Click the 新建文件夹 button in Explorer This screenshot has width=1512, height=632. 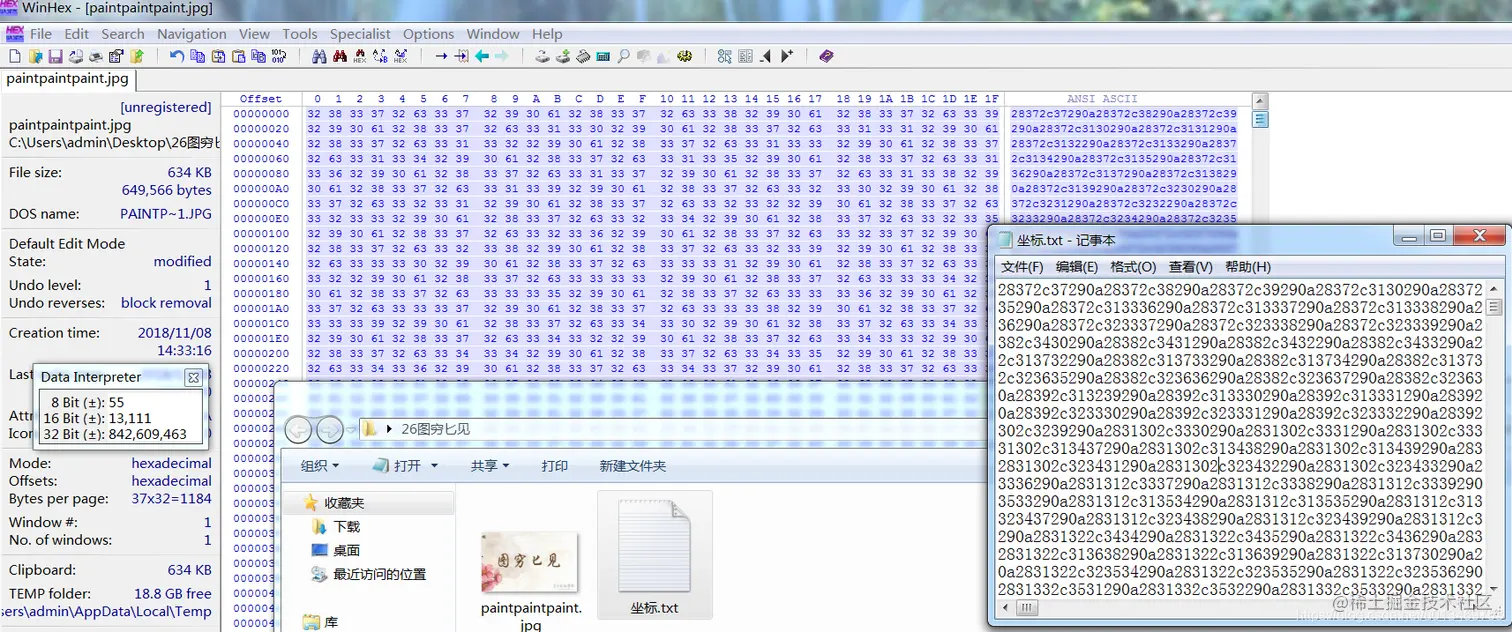point(634,466)
